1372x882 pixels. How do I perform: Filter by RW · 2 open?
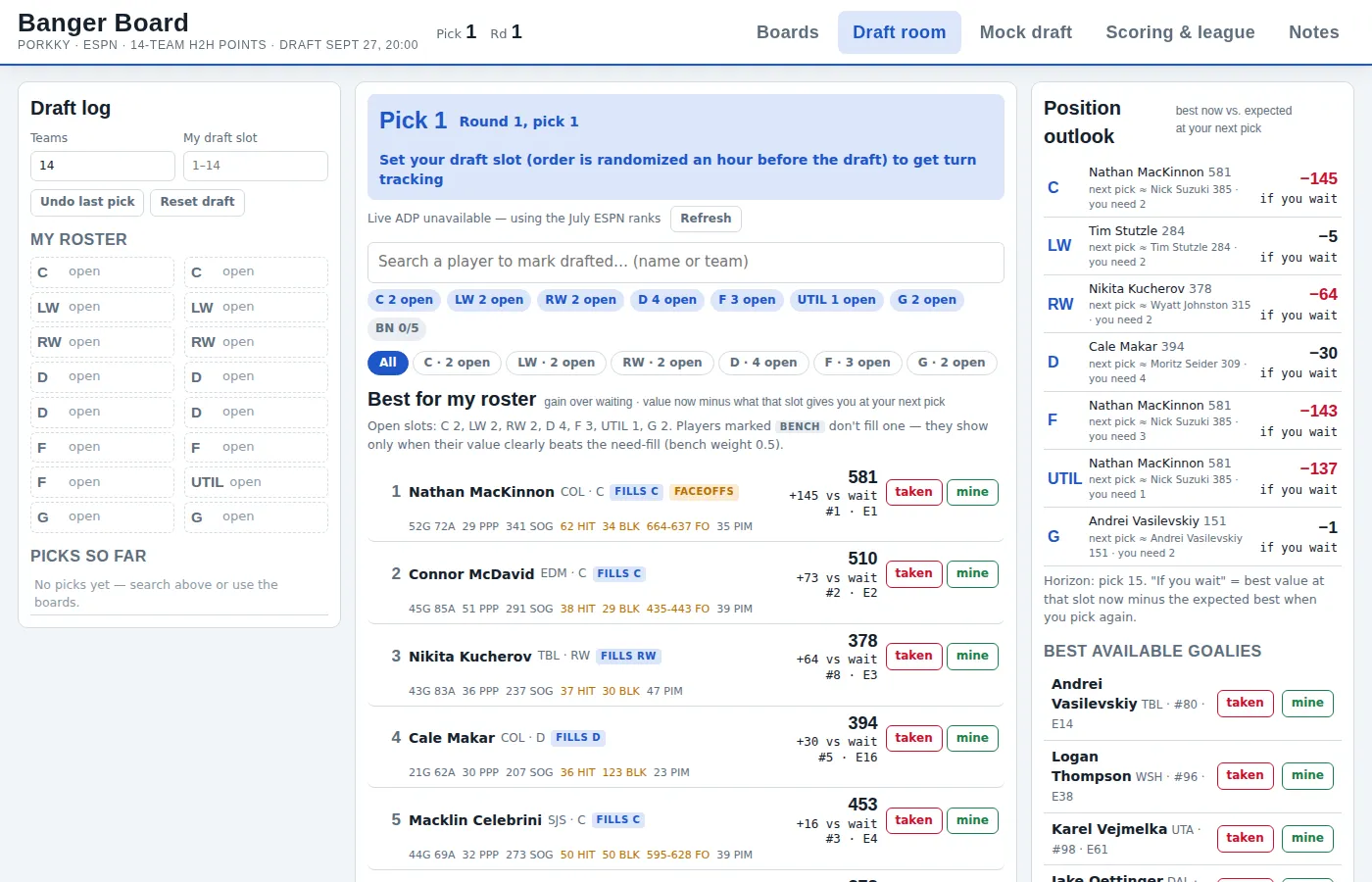(662, 363)
